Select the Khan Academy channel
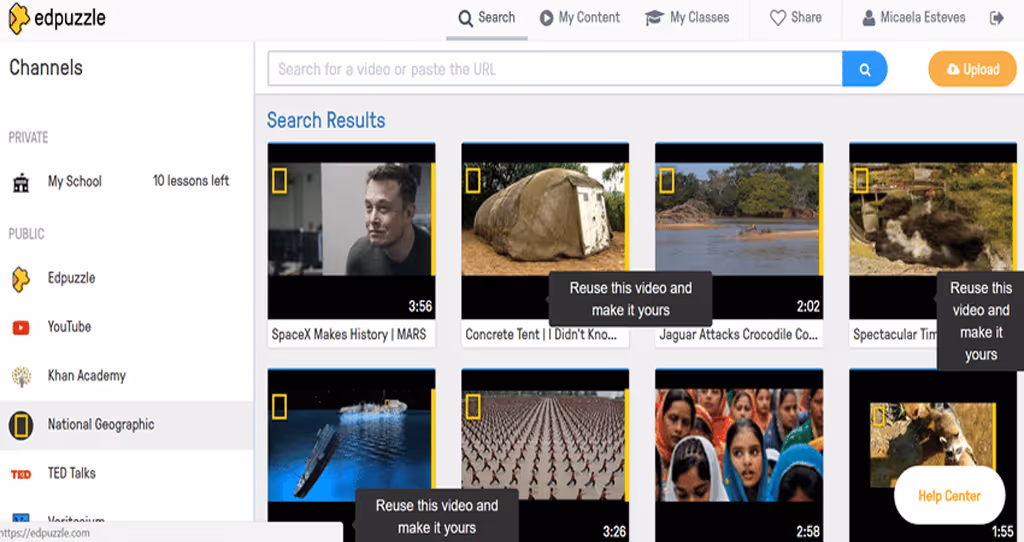The image size is (1024, 542). click(126, 375)
